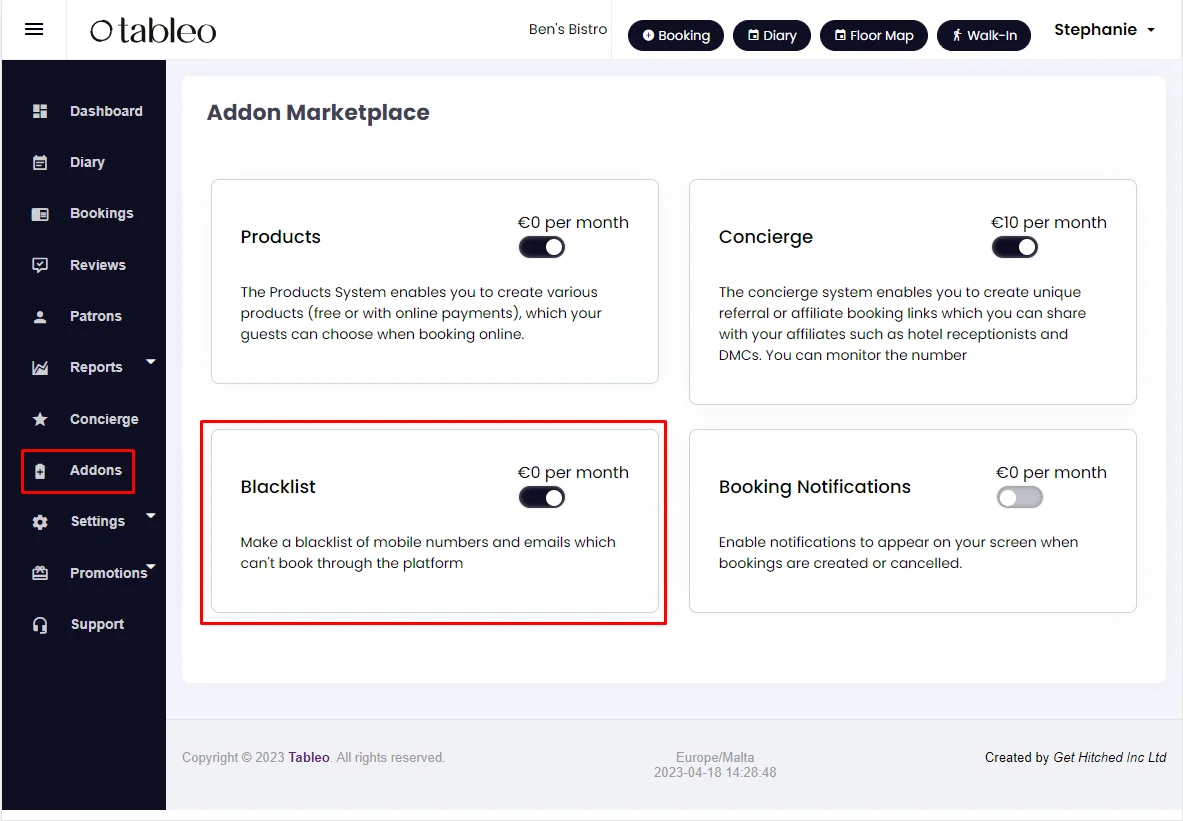
Task: Follow the Tableo footer link
Action: pos(309,757)
